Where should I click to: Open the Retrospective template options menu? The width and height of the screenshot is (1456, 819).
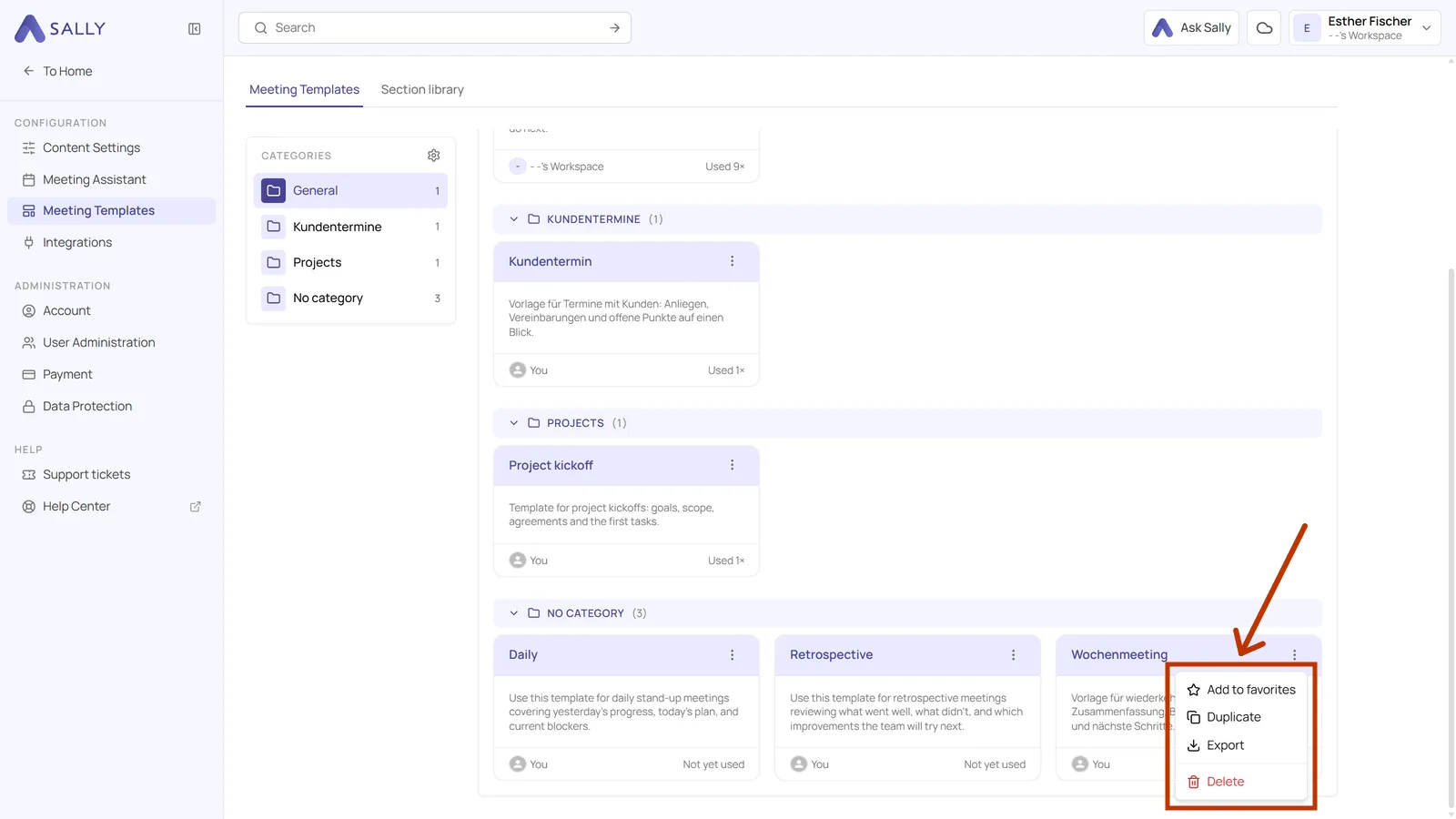tap(1013, 655)
